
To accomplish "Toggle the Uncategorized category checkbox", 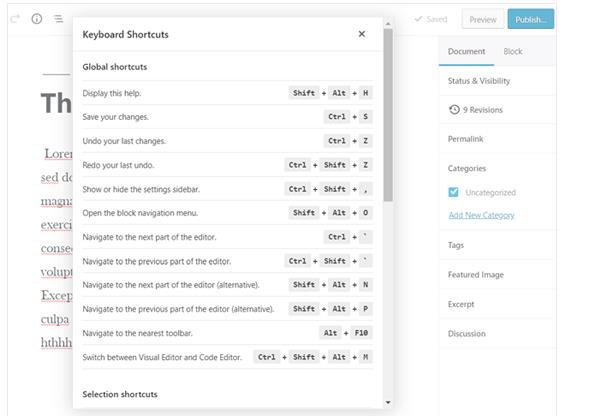I will [454, 192].
